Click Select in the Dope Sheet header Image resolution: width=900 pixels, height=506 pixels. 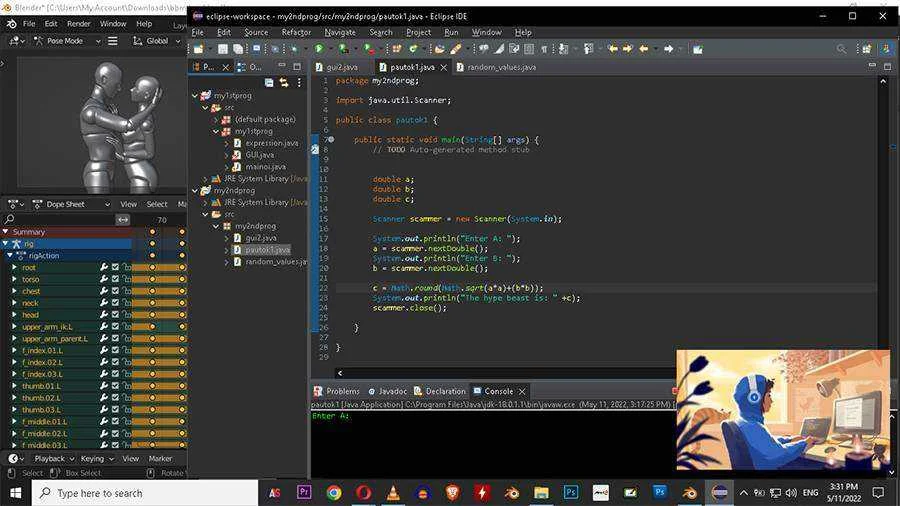(157, 204)
